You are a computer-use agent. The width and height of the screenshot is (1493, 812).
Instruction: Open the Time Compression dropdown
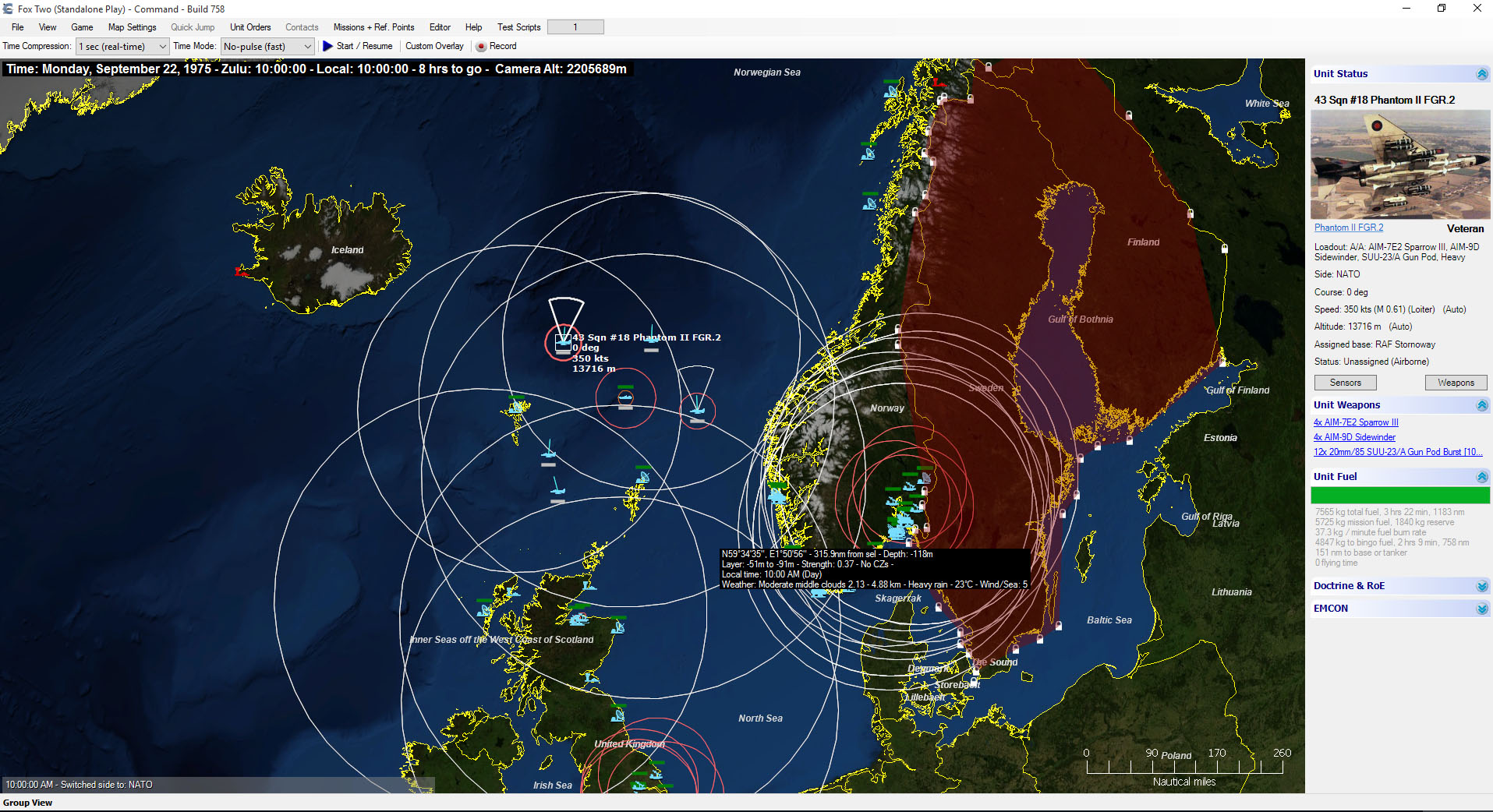point(162,46)
